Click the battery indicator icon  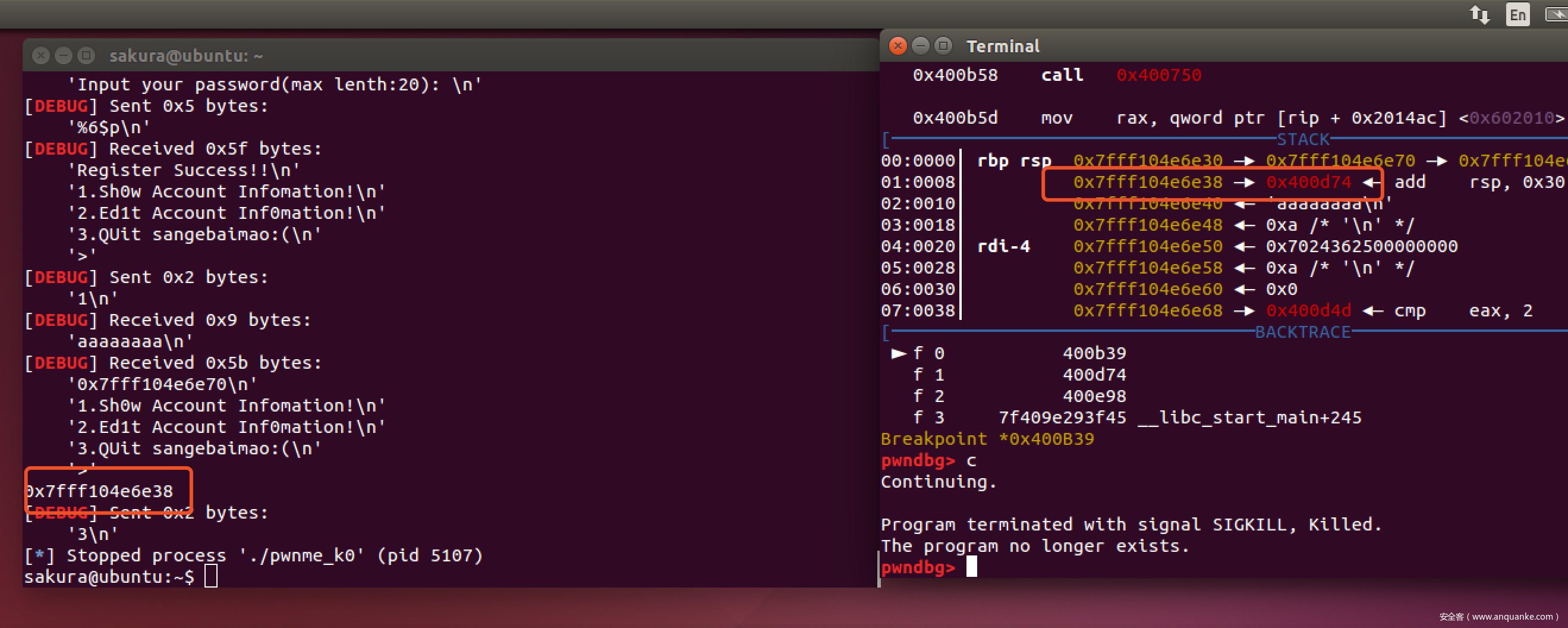coord(1557,14)
